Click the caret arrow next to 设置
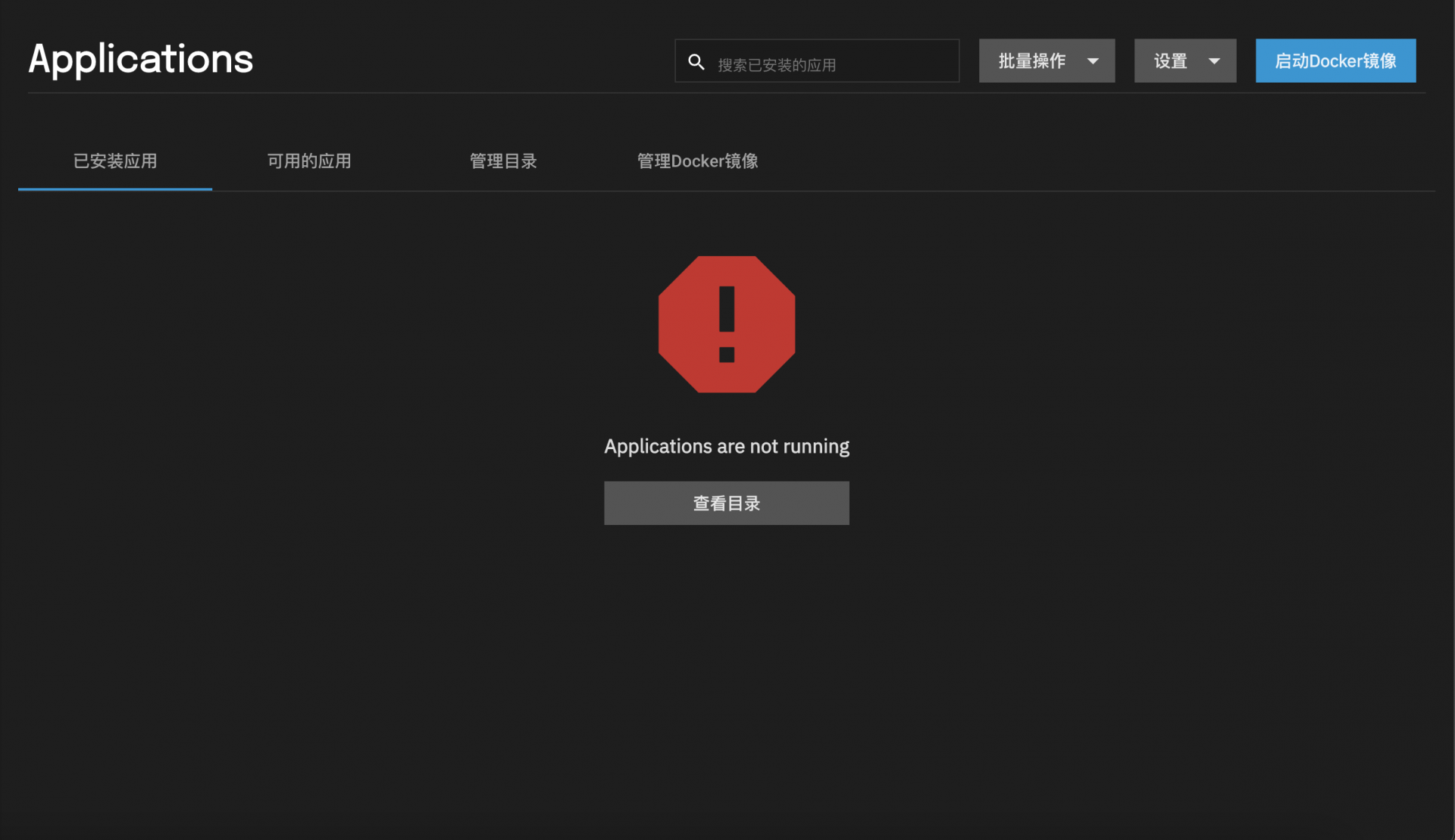Screen dimensions: 1455x840 click(1214, 61)
